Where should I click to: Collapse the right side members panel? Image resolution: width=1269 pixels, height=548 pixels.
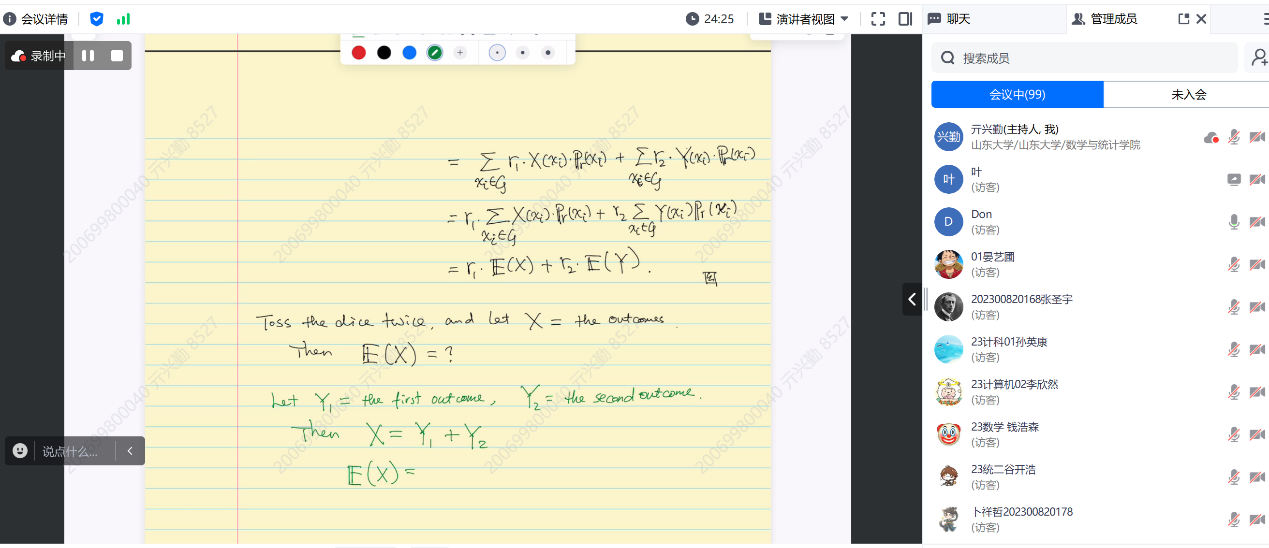coord(912,298)
